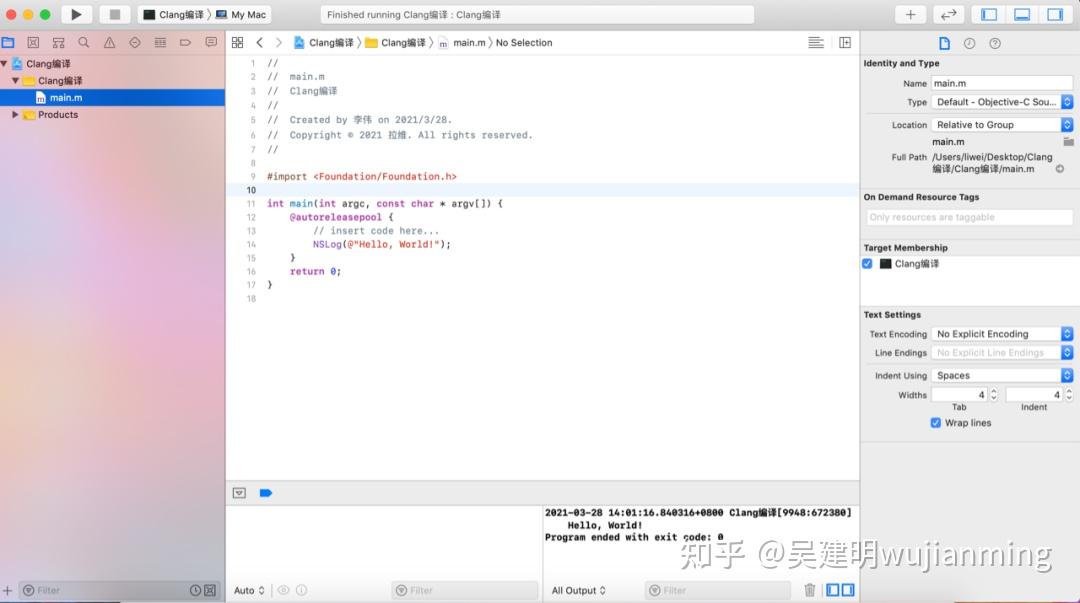1080x603 pixels.
Task: Add new file with plus button
Action: (8, 591)
